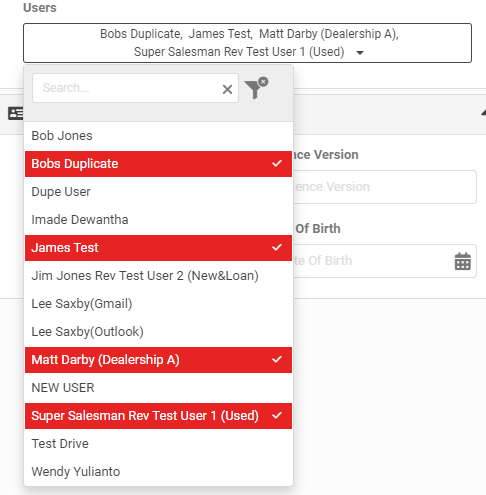Image resolution: width=486 pixels, height=495 pixels.
Task: Collapse the Users dropdown arrow
Action: (360, 53)
